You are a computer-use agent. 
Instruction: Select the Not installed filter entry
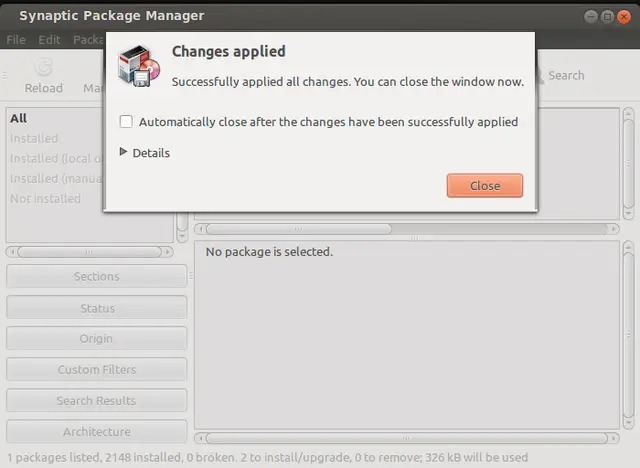(45, 199)
